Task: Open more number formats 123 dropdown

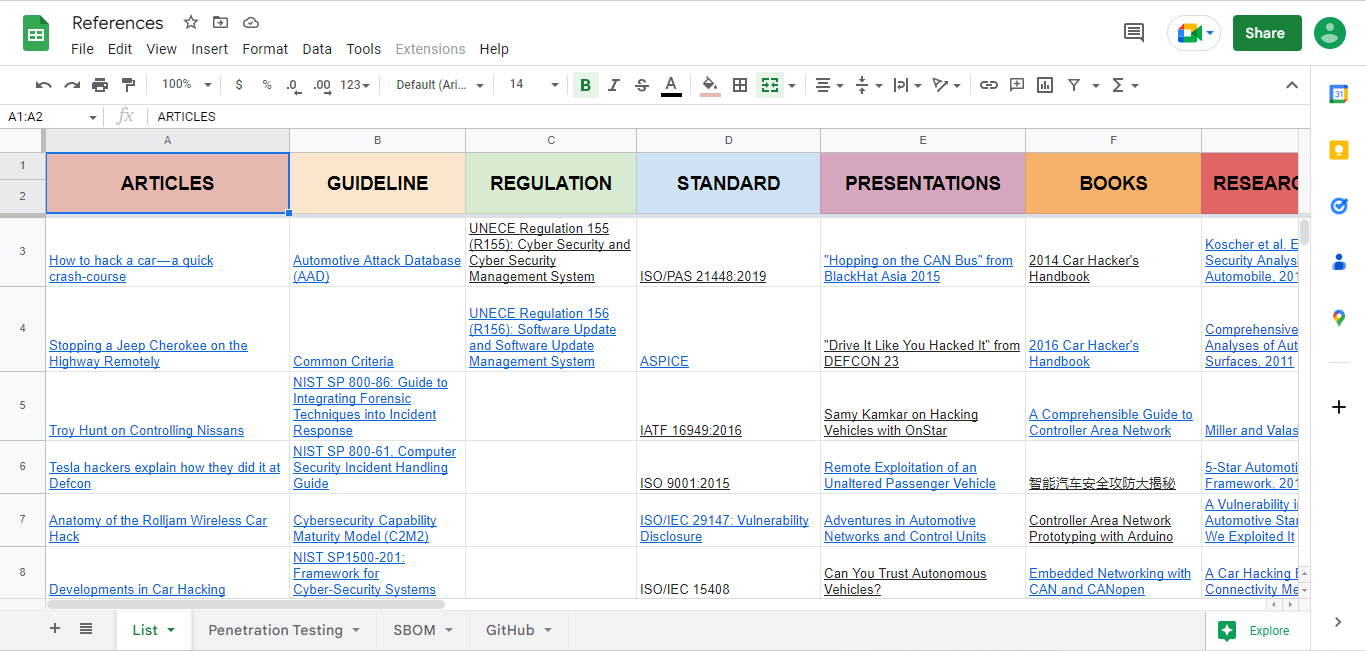Action: [355, 85]
